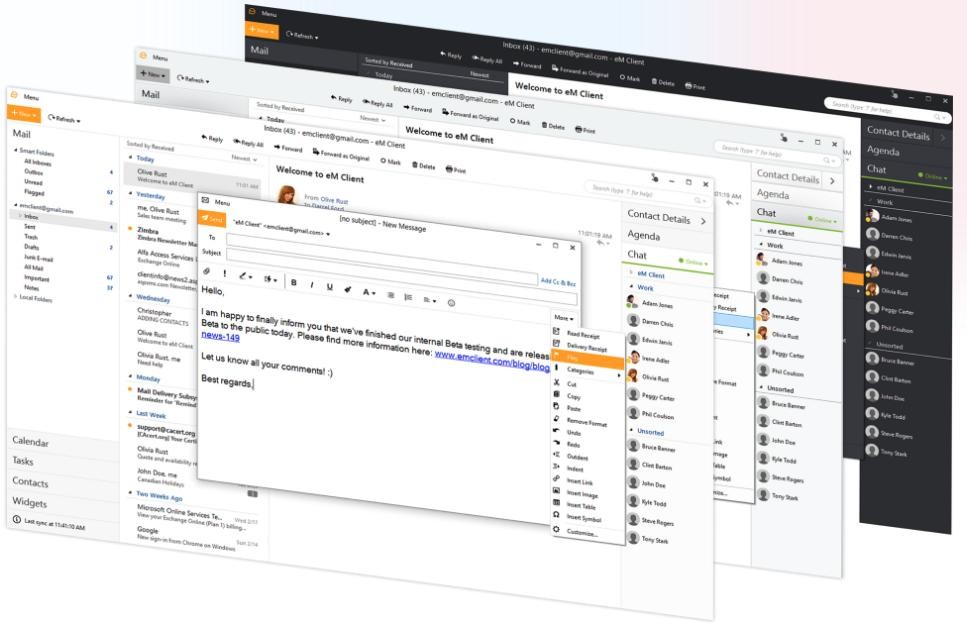Toggle the high-importance exclamation mark icon
The width and height of the screenshot is (967, 629).
224,273
